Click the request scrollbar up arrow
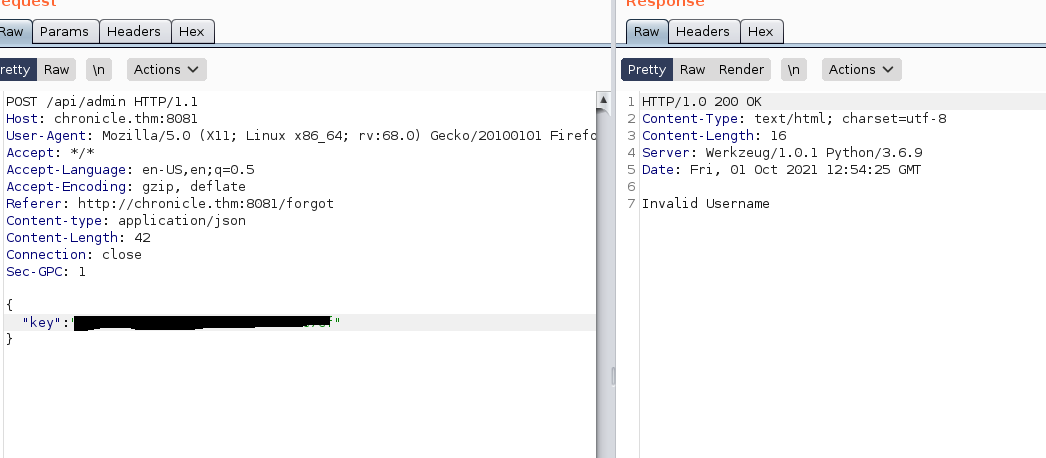1046x458 pixels. (x=603, y=101)
